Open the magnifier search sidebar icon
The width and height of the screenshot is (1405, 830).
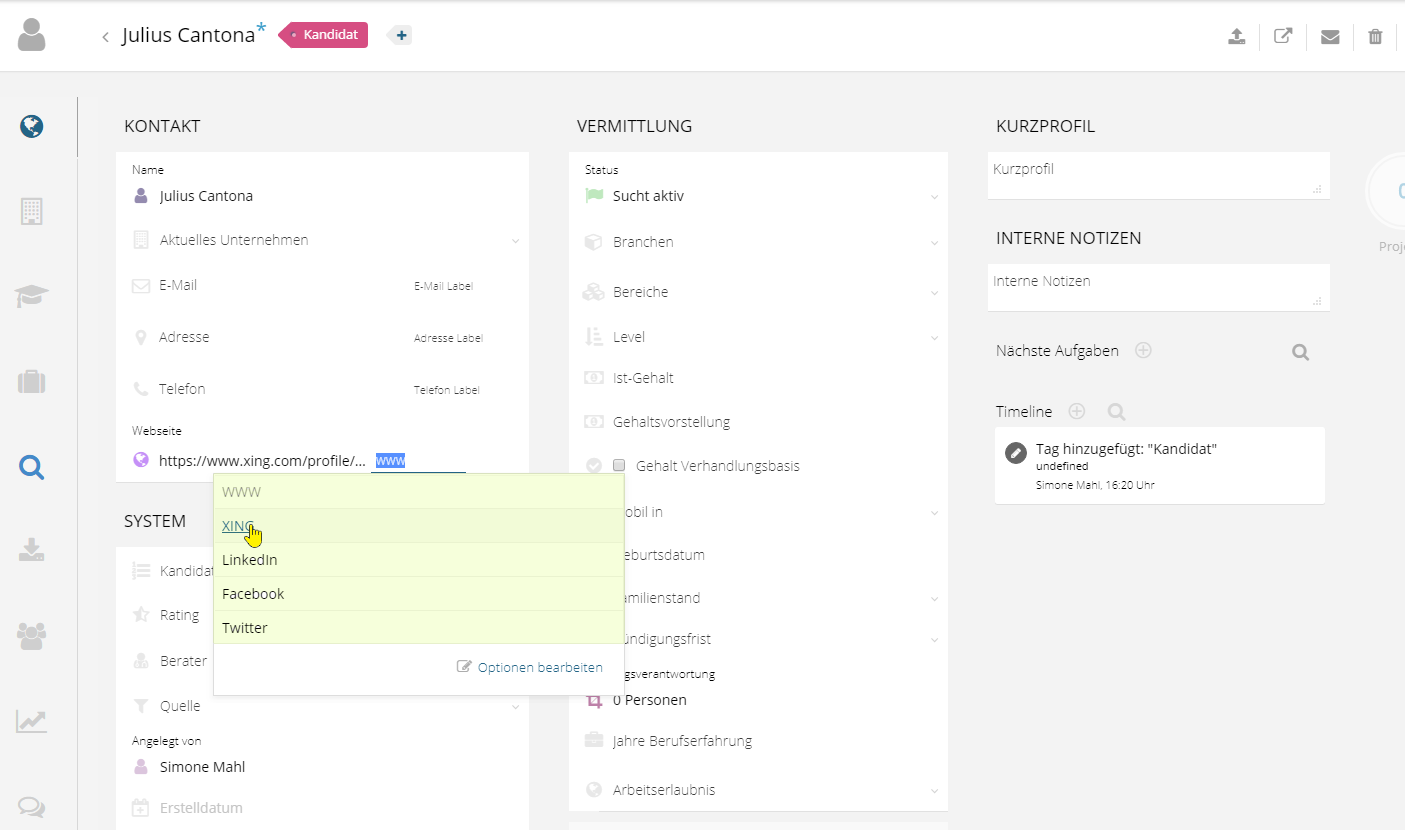pos(32,467)
